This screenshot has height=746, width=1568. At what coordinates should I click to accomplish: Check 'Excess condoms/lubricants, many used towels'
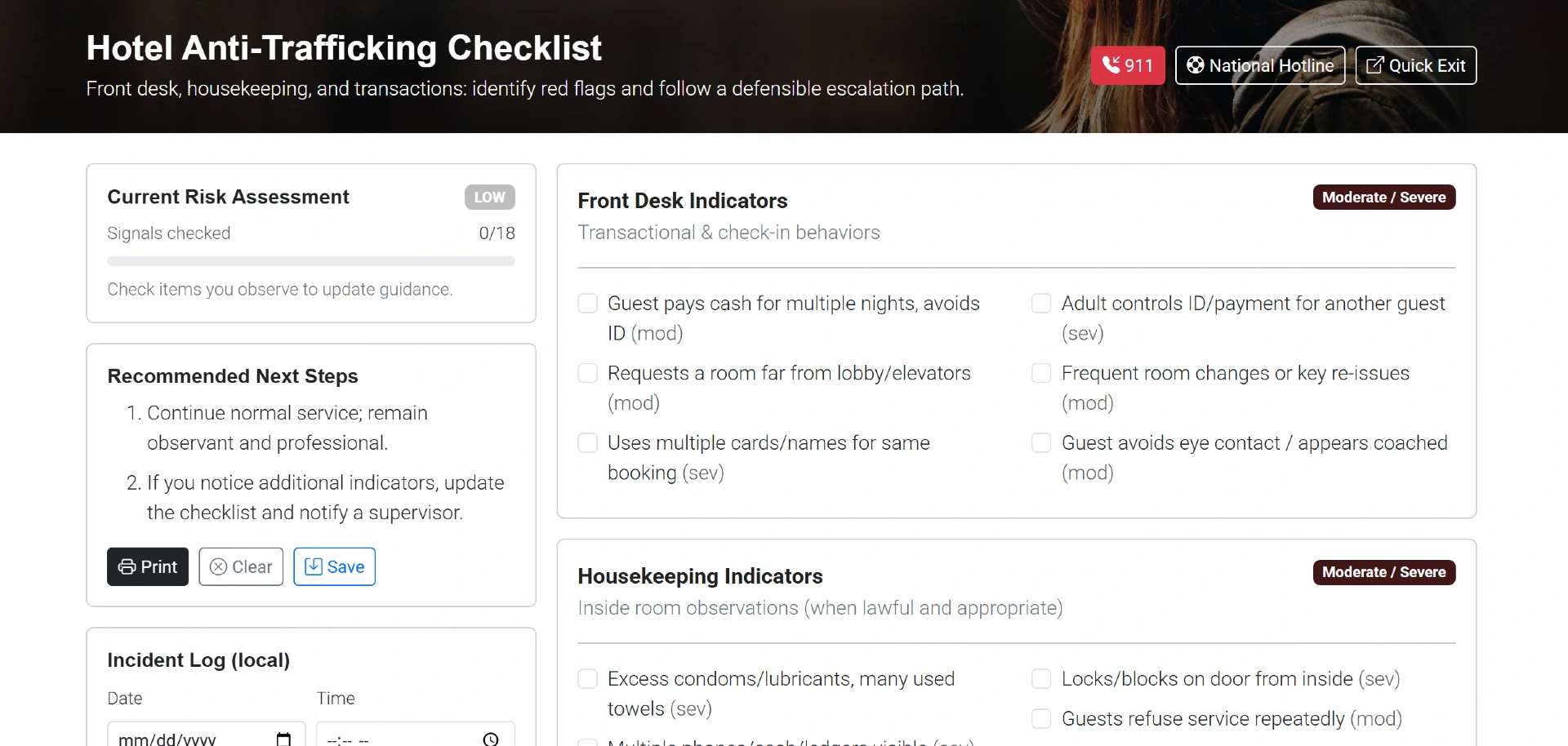pyautogui.click(x=588, y=679)
